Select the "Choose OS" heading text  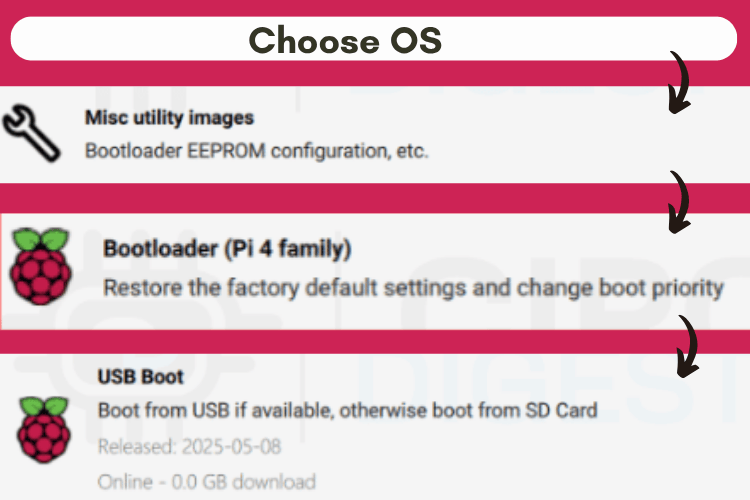[x=344, y=41]
